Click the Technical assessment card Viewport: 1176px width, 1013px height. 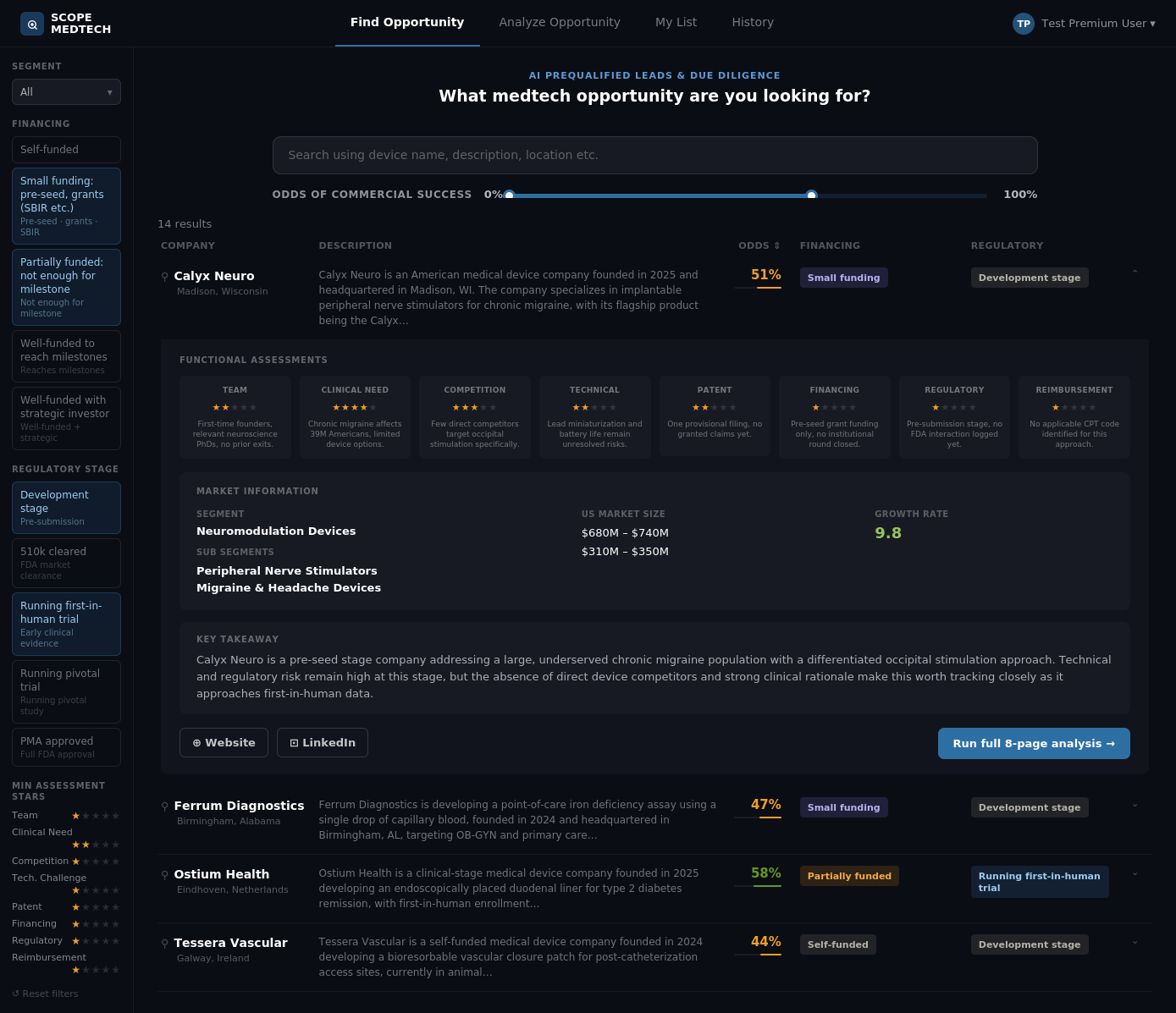[x=594, y=417]
